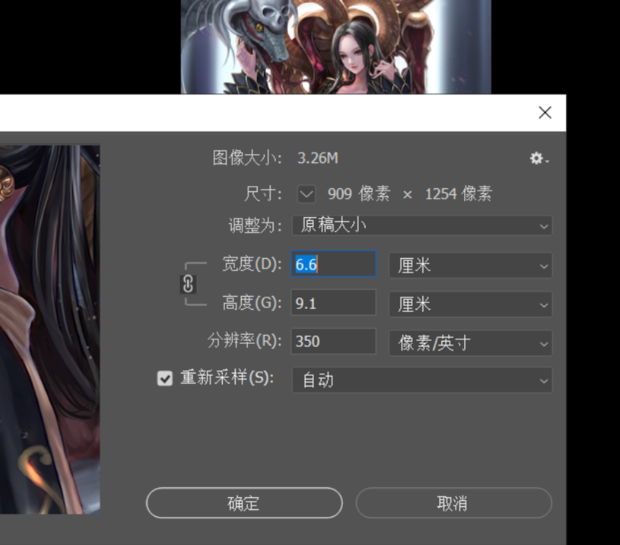Open the gear settings menu
This screenshot has width=620, height=545.
tap(539, 159)
